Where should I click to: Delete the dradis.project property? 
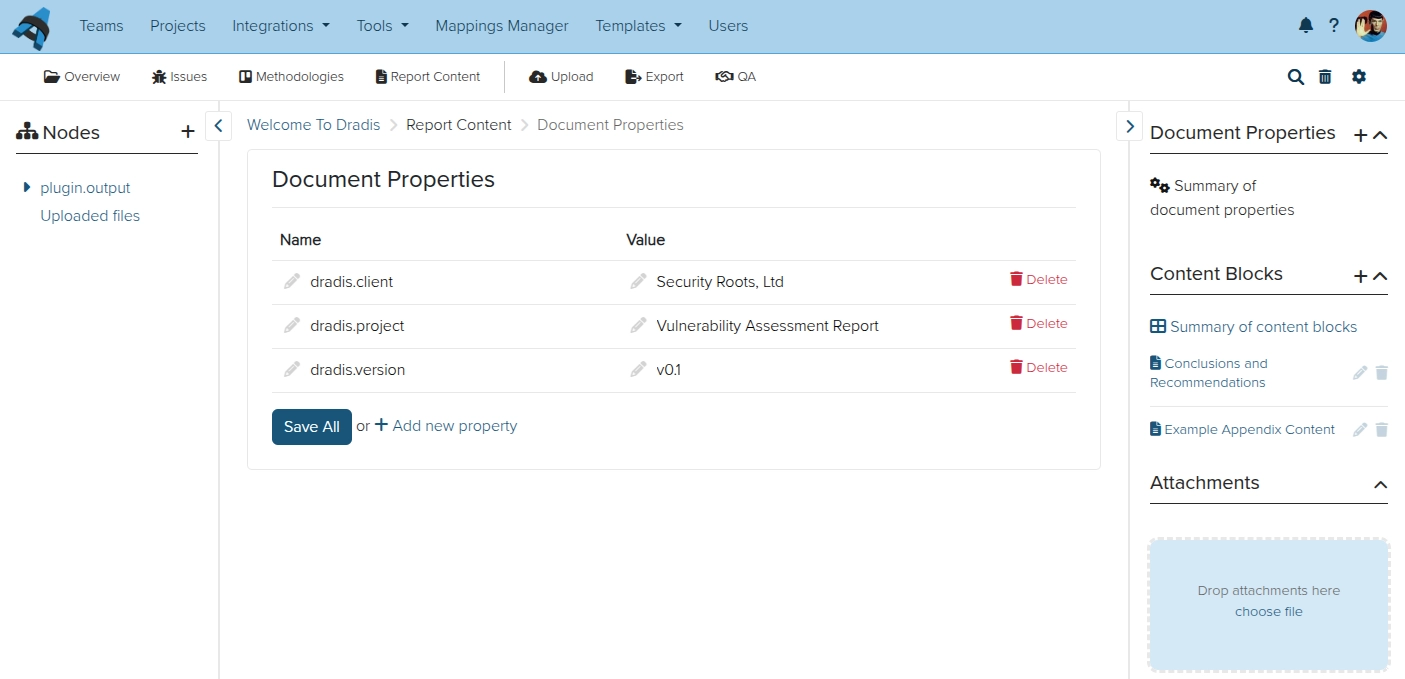pos(1039,324)
